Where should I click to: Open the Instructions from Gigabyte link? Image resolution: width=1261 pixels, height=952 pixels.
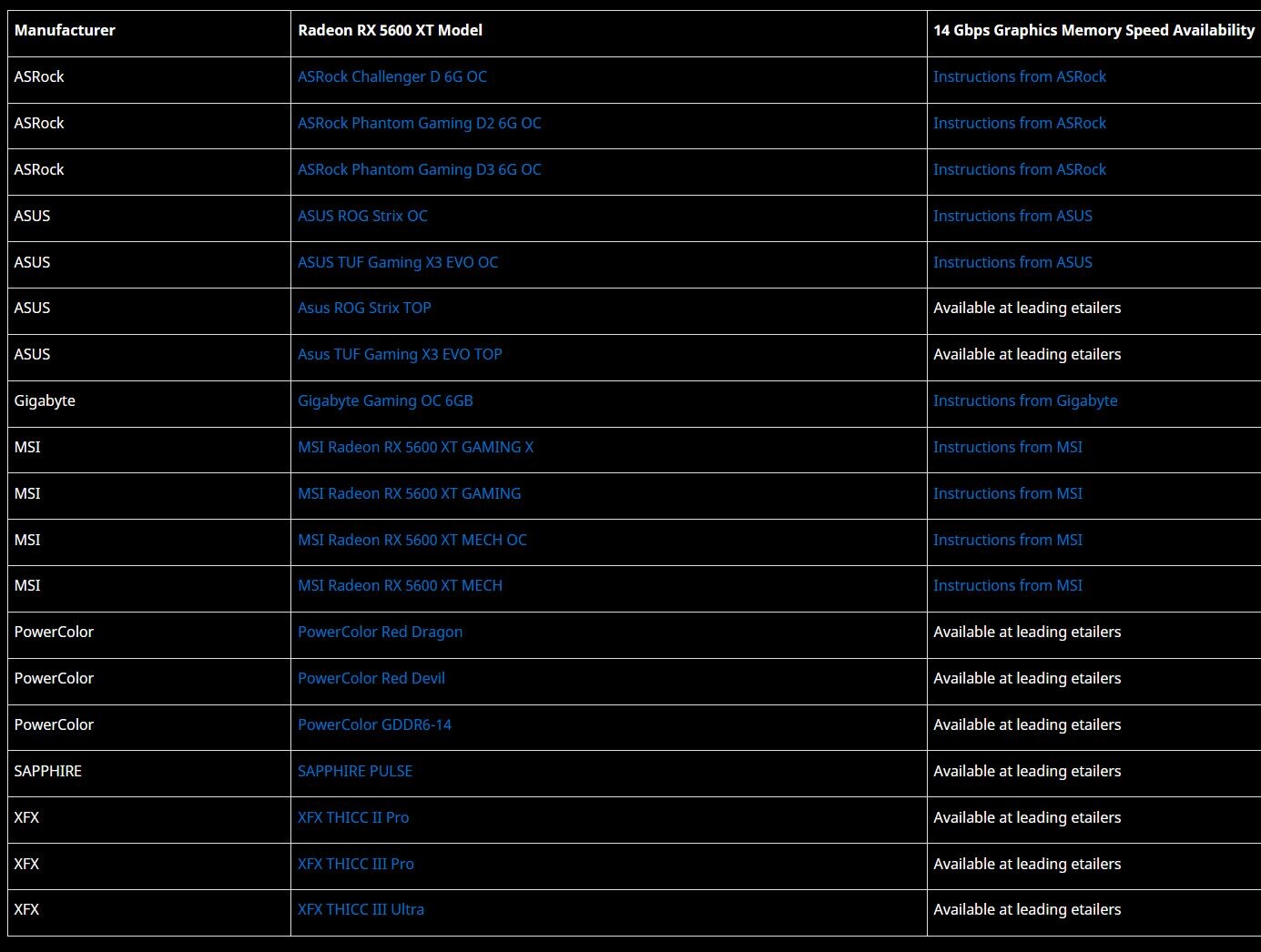(1024, 401)
